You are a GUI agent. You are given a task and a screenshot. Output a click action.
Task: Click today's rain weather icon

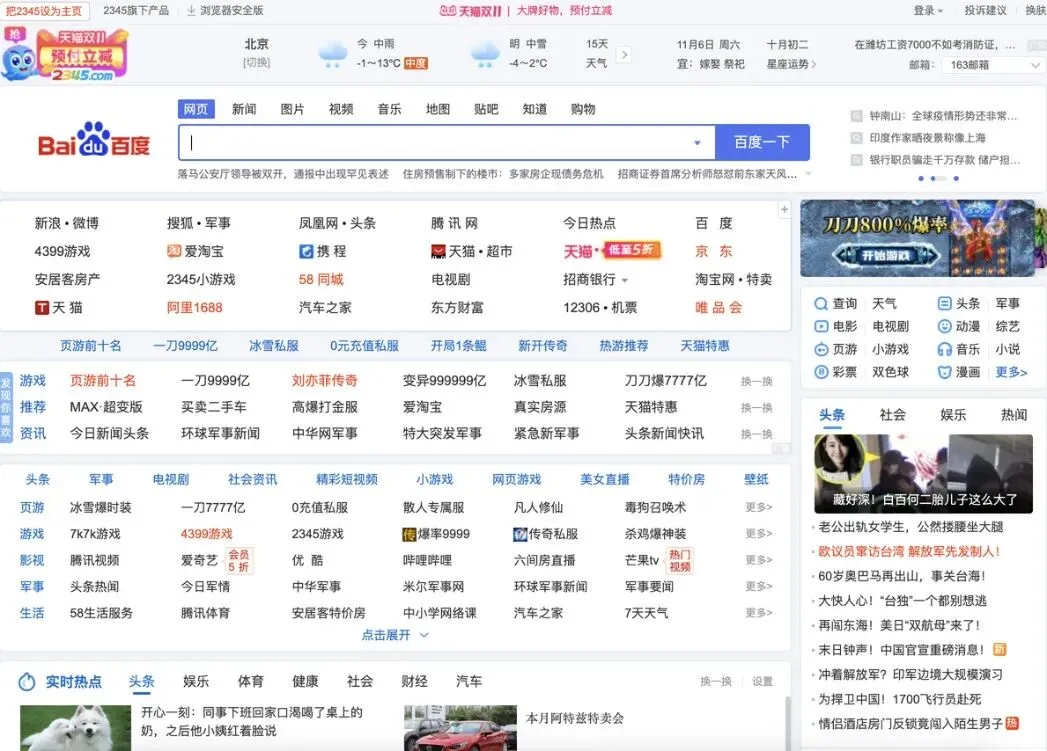coord(332,55)
